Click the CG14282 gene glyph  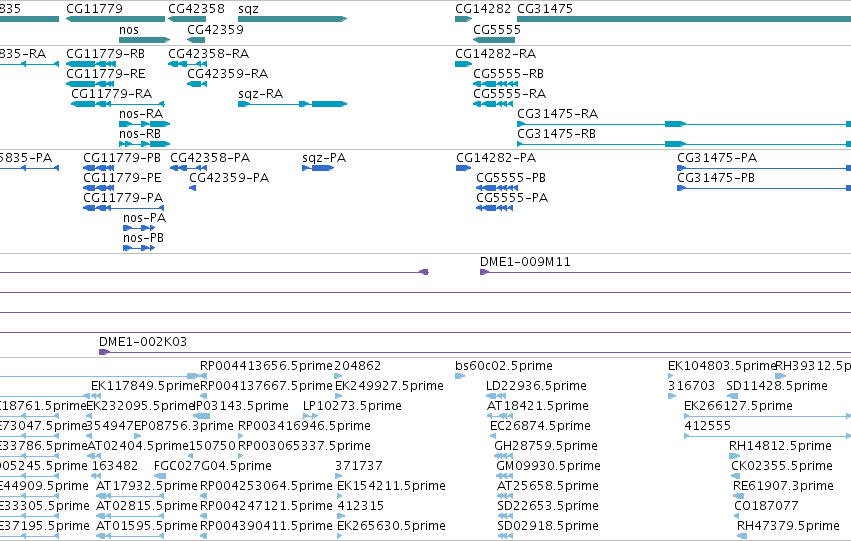[x=463, y=19]
